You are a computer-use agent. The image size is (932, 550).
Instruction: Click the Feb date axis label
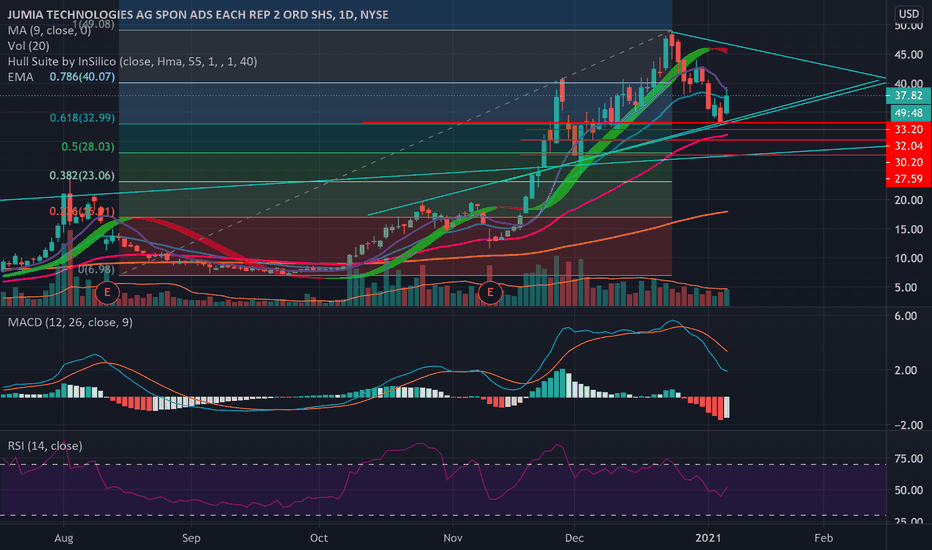tap(823, 538)
